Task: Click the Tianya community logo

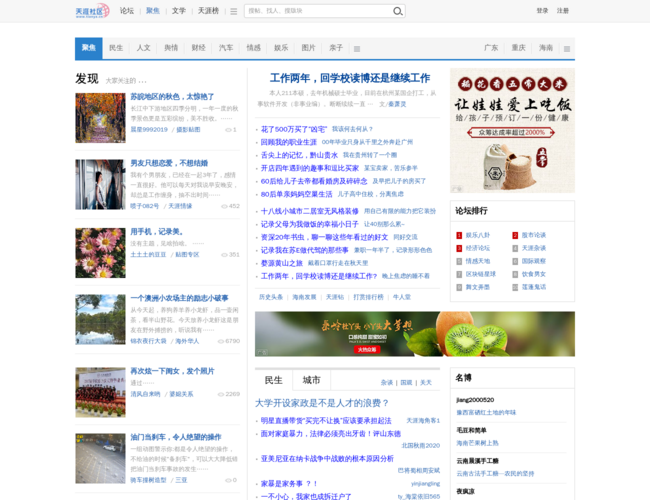Action: click(x=92, y=11)
